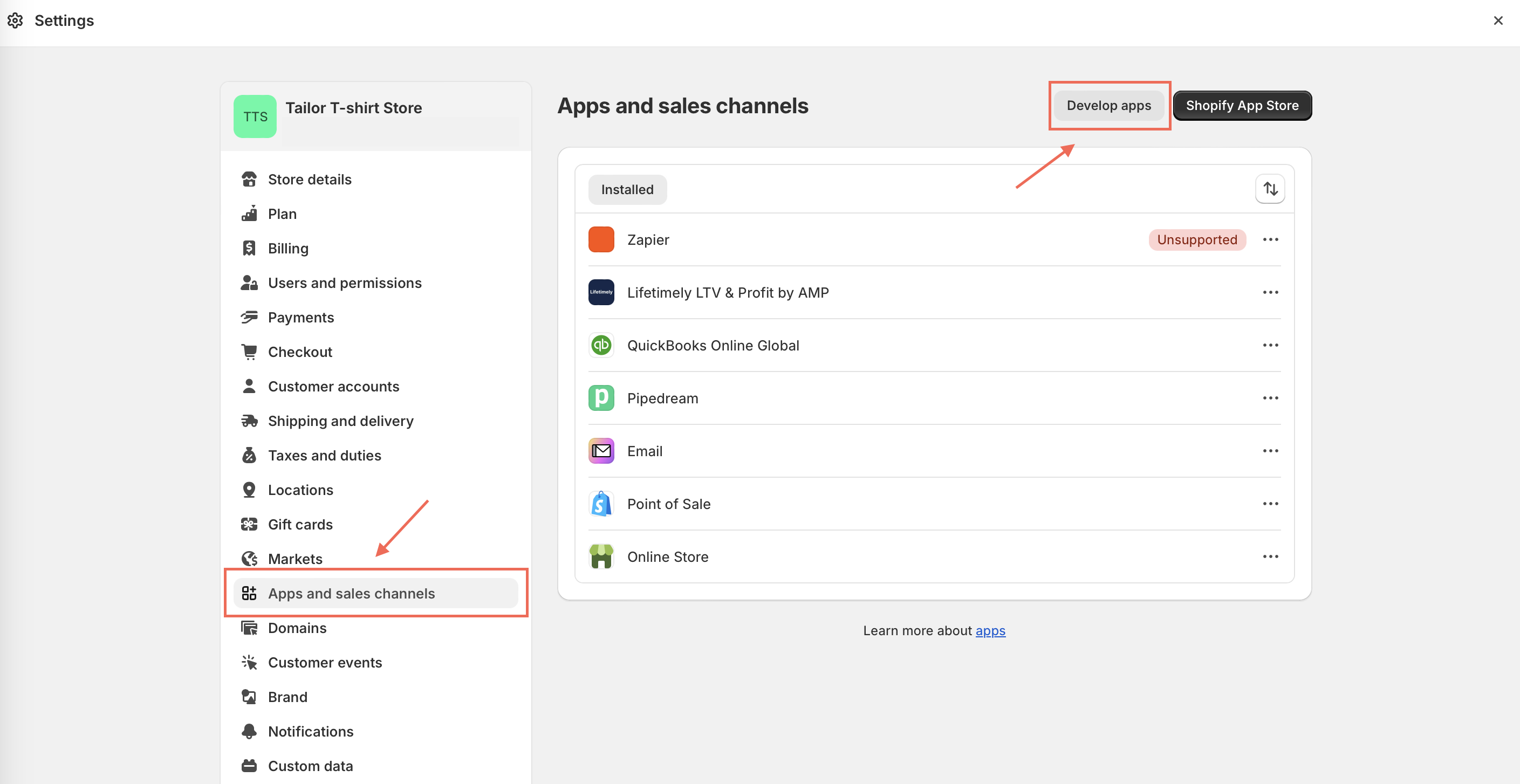The image size is (1520, 784).
Task: Select the Pipedream app icon
Action: (x=601, y=397)
